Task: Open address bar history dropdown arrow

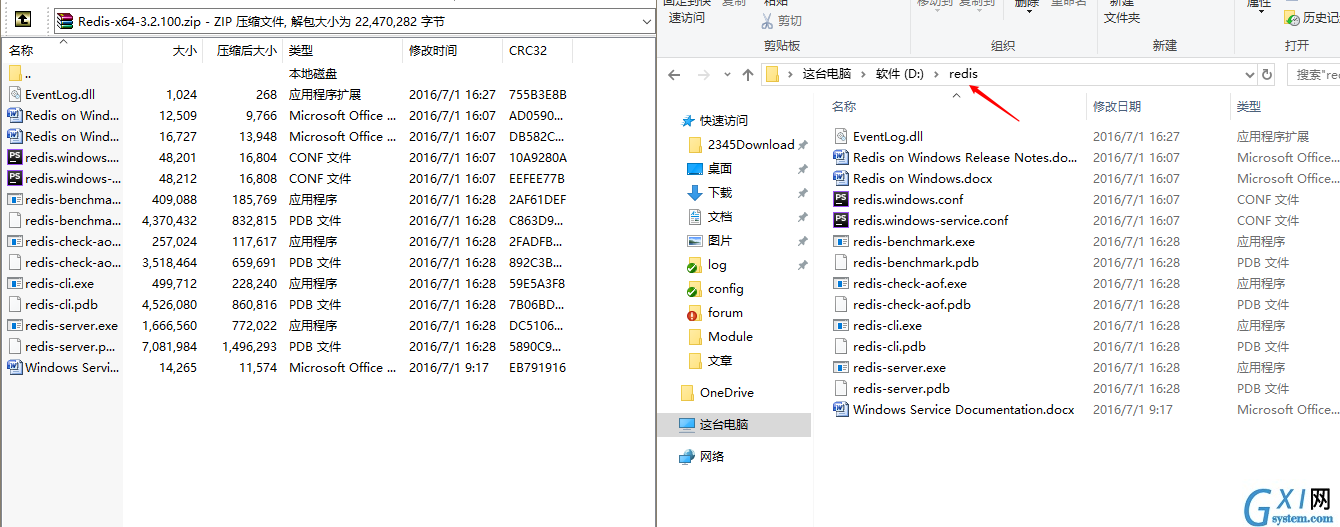Action: click(x=1249, y=74)
